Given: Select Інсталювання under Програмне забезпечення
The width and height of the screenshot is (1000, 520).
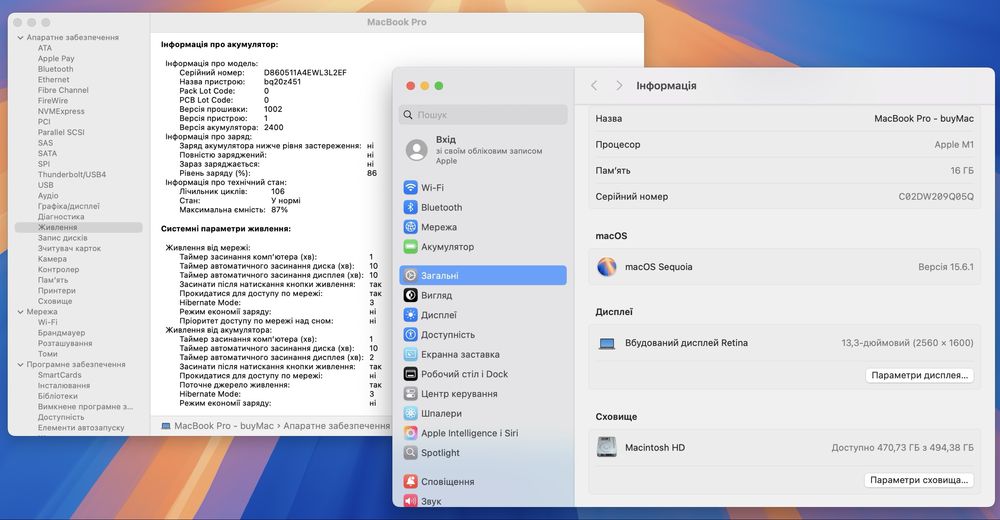Looking at the screenshot, I should (64, 385).
